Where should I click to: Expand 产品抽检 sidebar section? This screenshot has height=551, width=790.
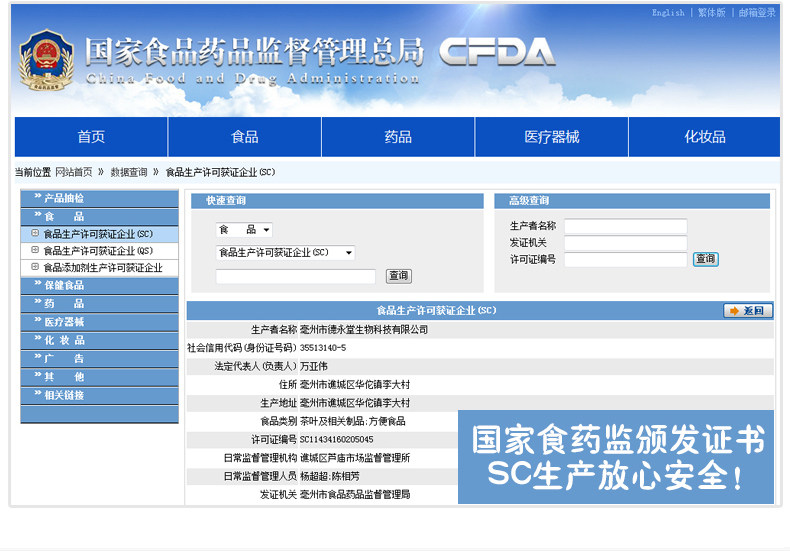[x=99, y=198]
